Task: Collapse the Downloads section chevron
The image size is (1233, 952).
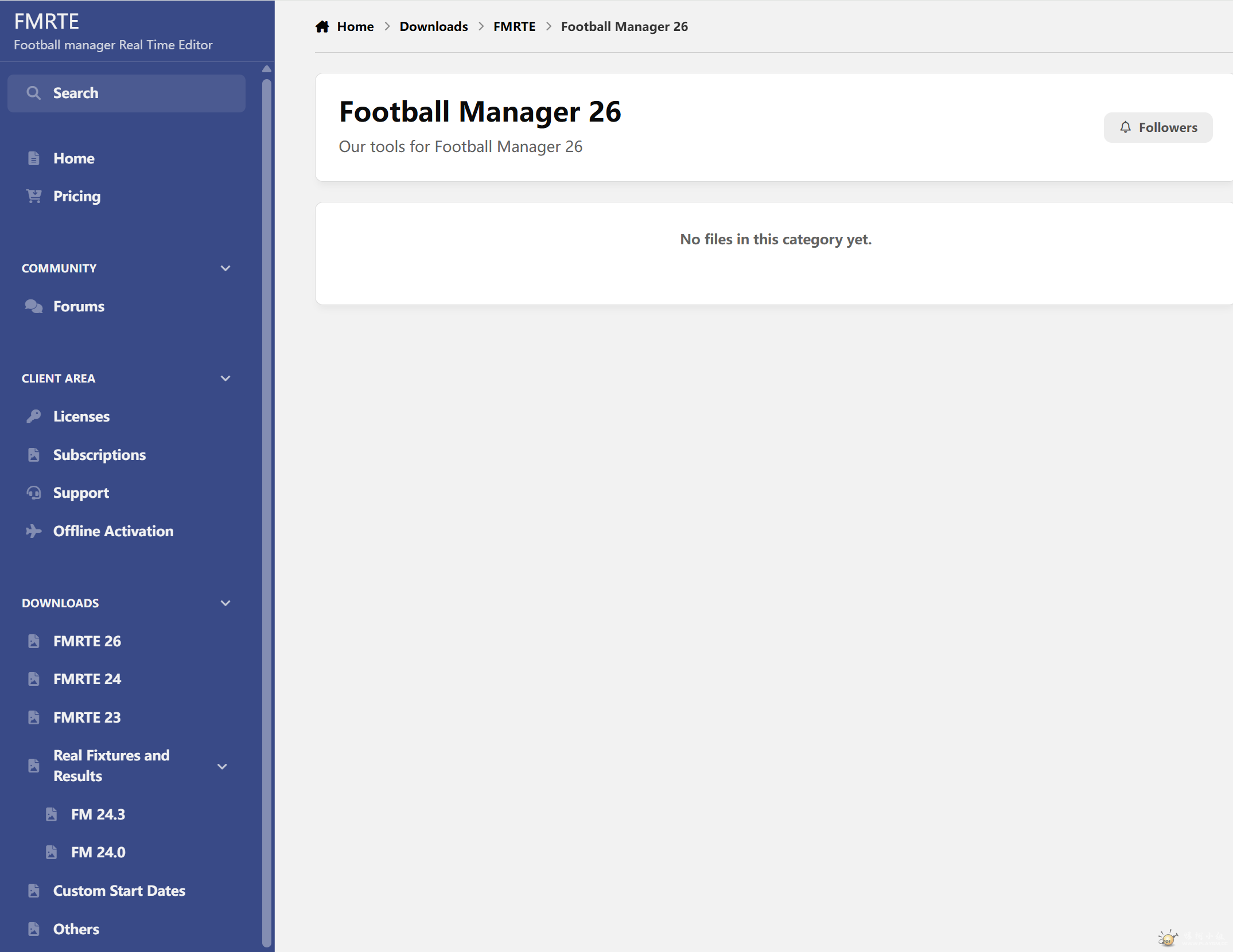Action: click(225, 603)
